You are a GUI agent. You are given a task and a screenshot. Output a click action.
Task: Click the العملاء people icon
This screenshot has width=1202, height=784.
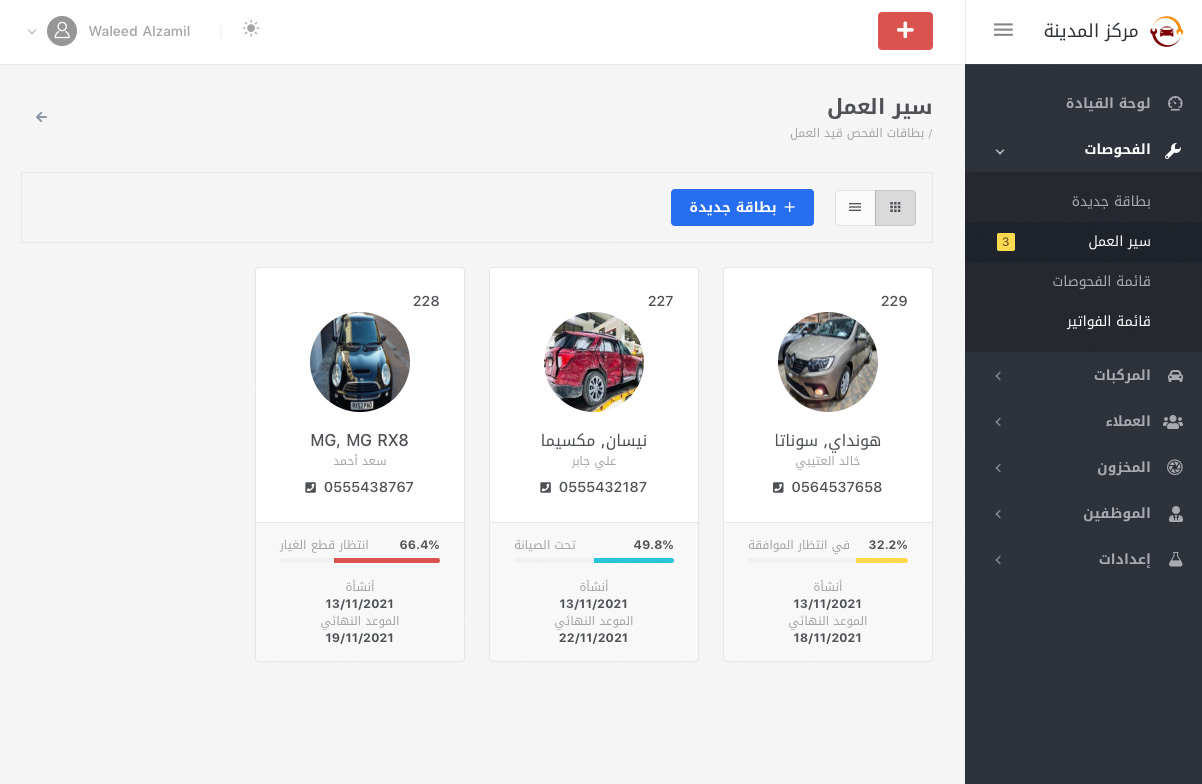click(1173, 422)
